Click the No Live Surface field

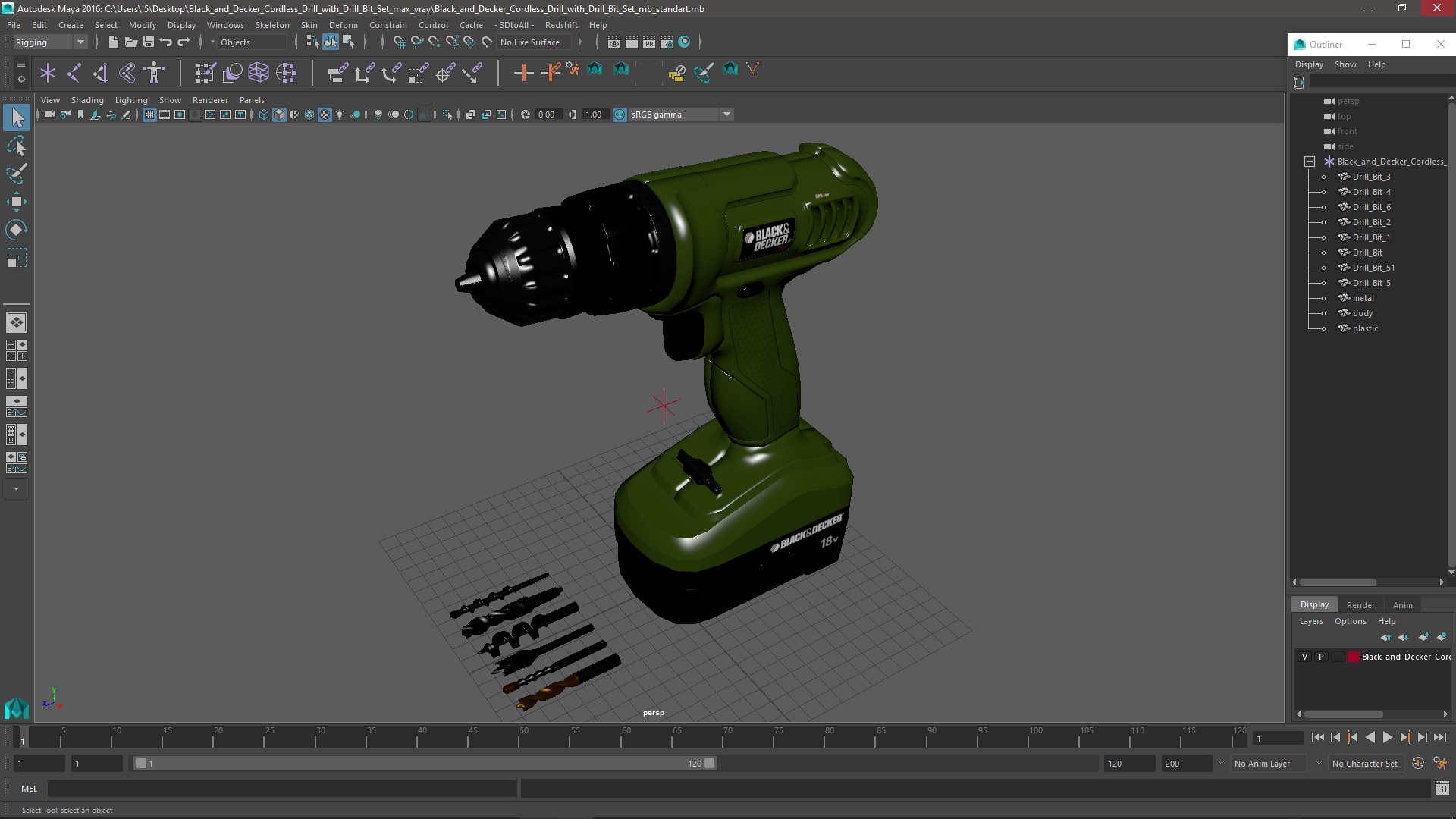pos(533,42)
